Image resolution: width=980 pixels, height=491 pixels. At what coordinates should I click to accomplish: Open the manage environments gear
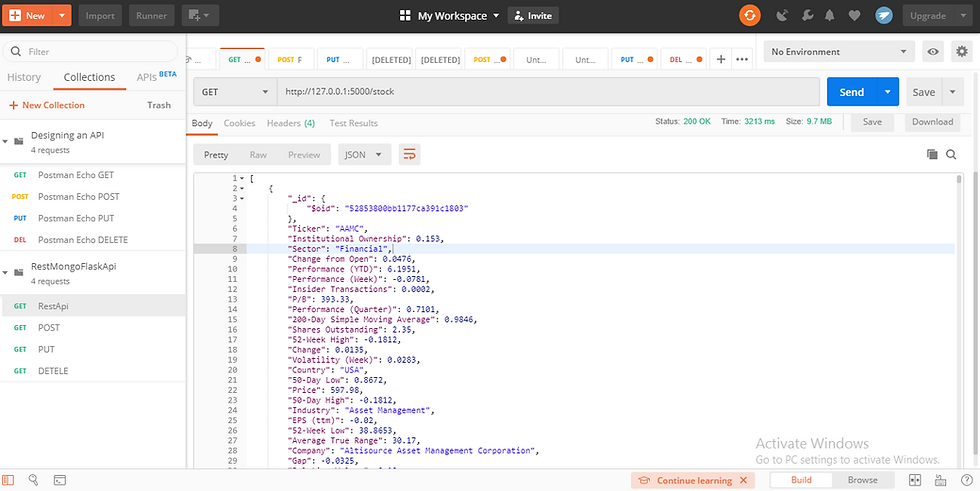click(x=962, y=52)
